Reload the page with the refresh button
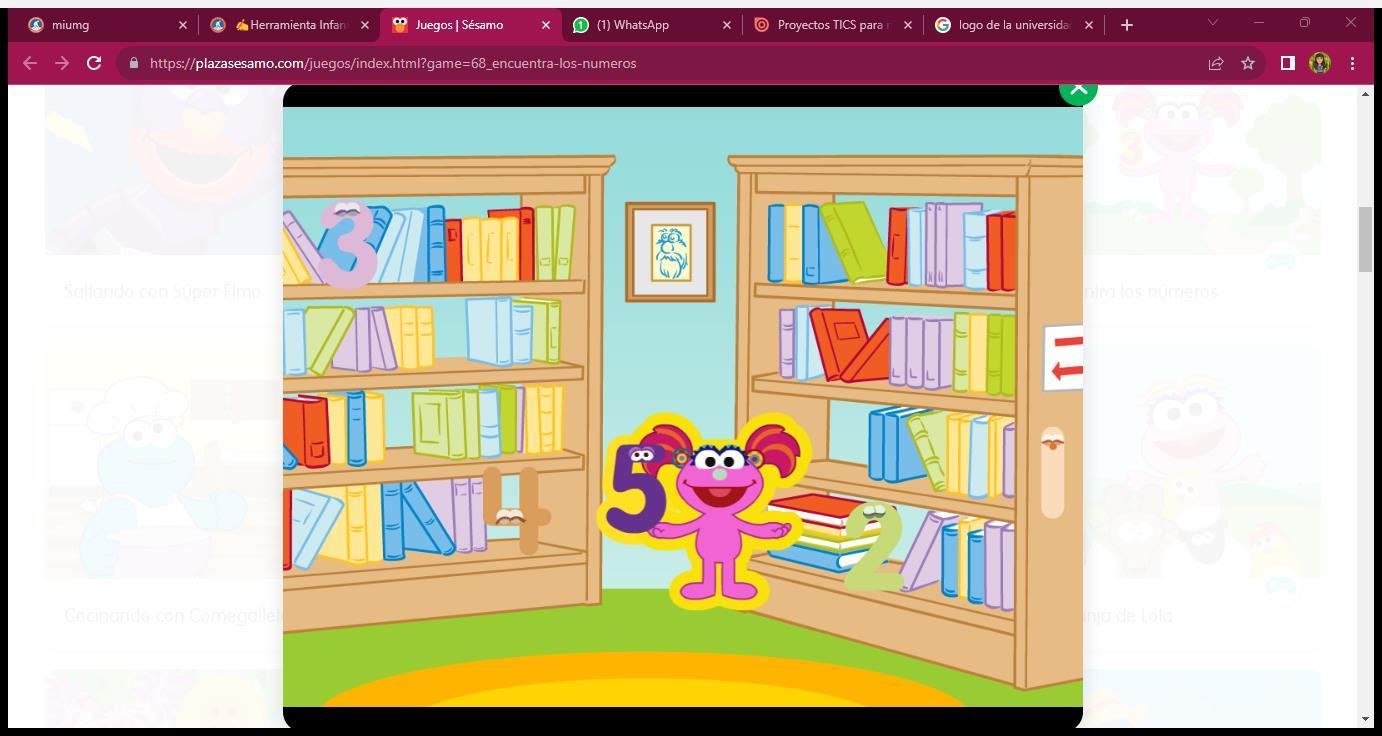The image size is (1382, 736). tap(94, 63)
